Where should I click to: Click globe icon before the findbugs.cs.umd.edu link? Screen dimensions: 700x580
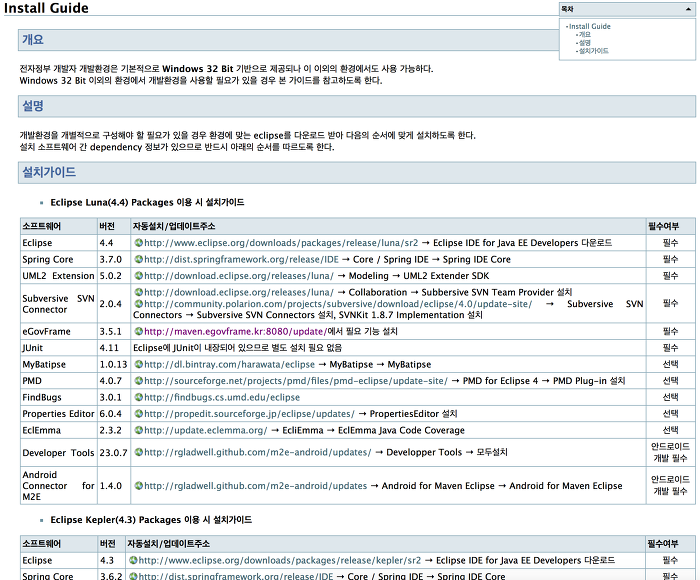pos(139,397)
